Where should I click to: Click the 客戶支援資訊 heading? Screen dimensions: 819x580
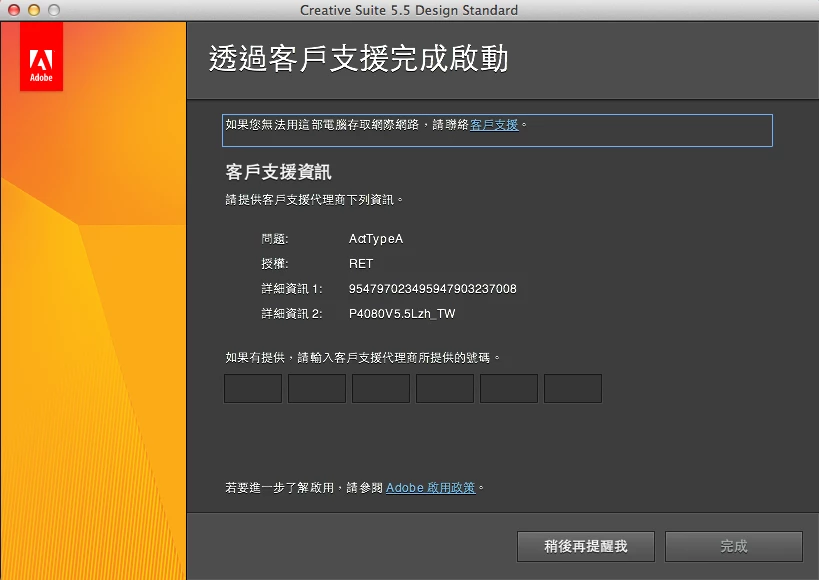(278, 172)
